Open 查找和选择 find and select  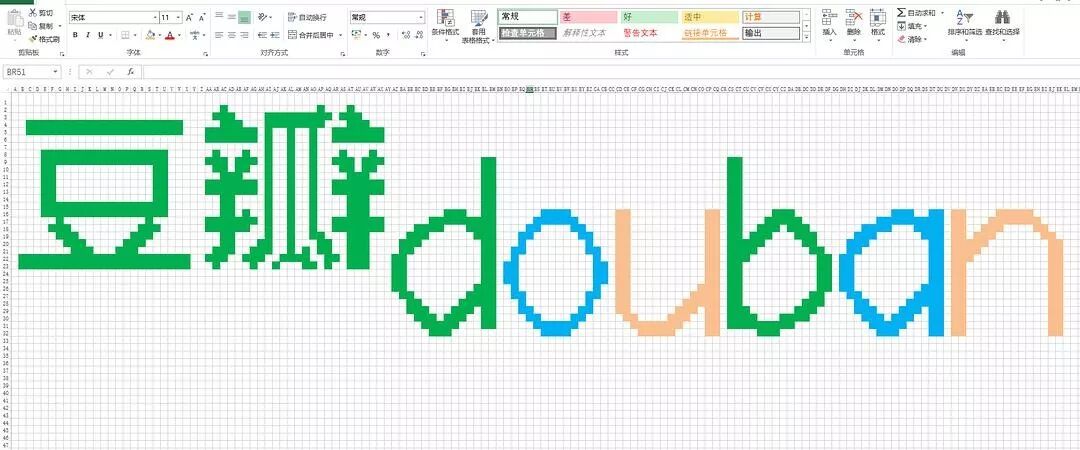tap(1002, 23)
